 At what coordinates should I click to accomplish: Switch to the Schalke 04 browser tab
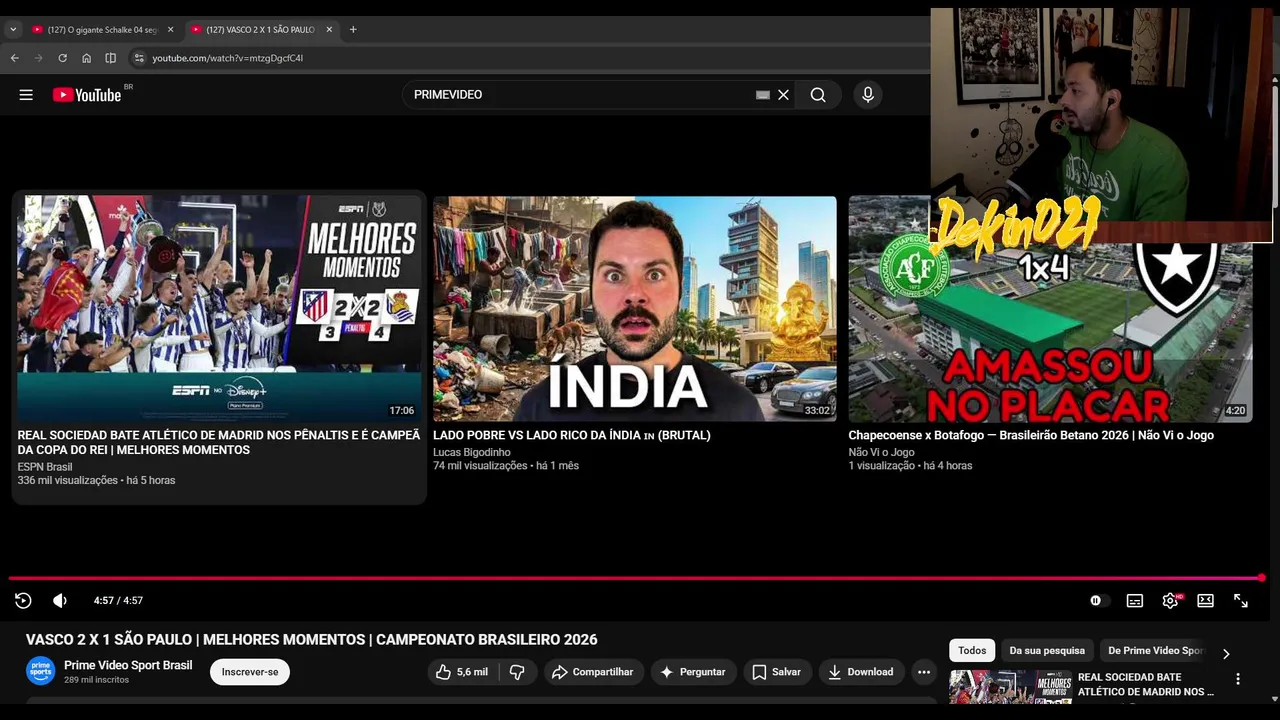101,30
